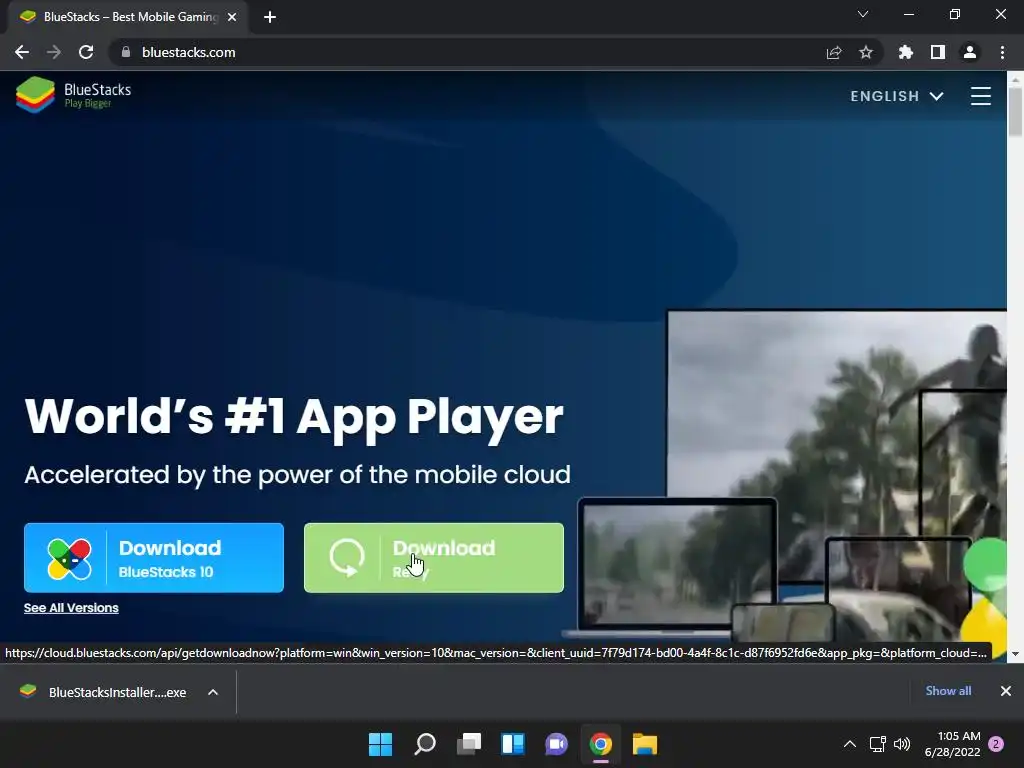Viewport: 1024px width, 768px height.
Task: Click the page vertical scrollbar thumb
Action: coord(1015,112)
